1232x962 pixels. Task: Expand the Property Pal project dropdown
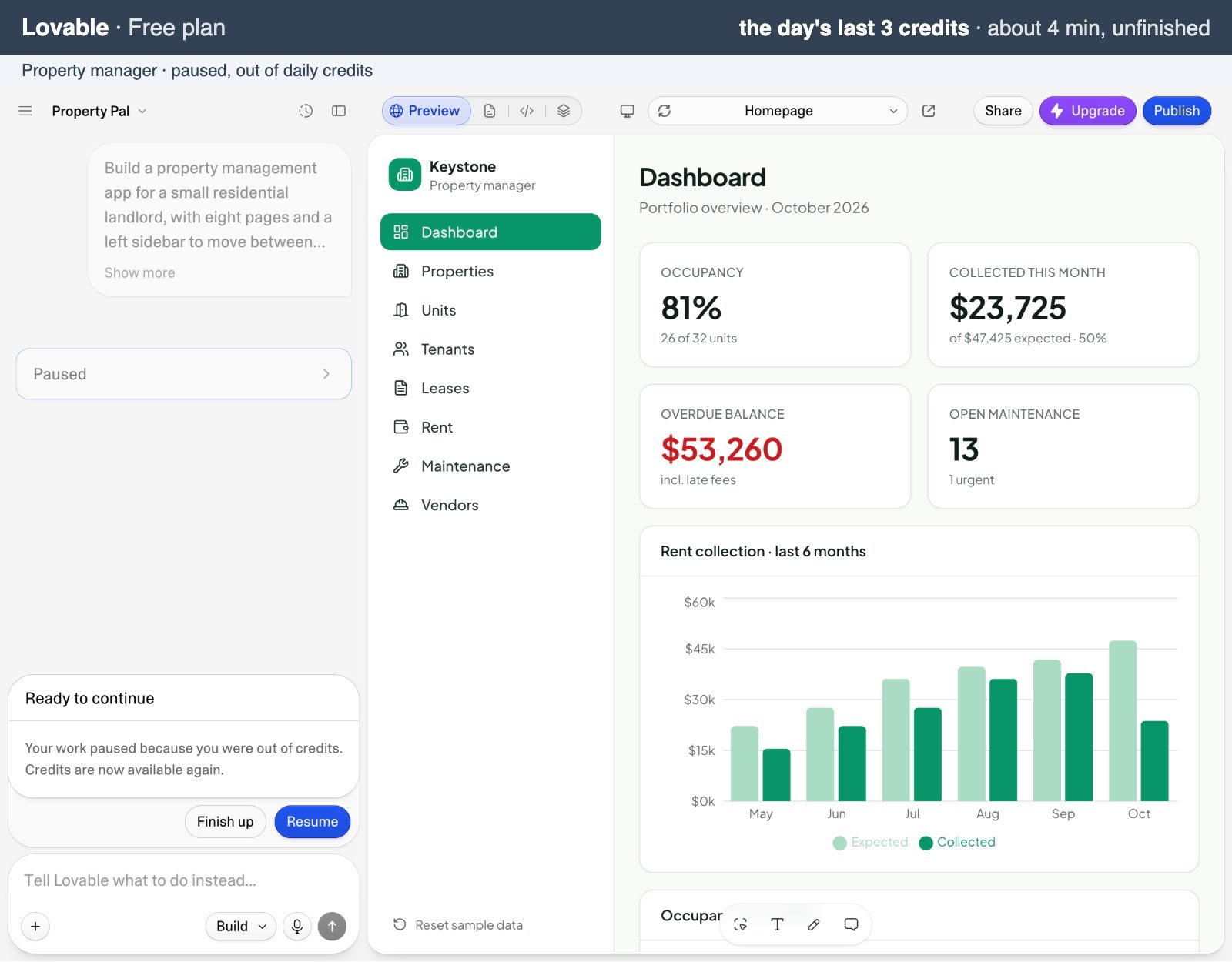99,111
